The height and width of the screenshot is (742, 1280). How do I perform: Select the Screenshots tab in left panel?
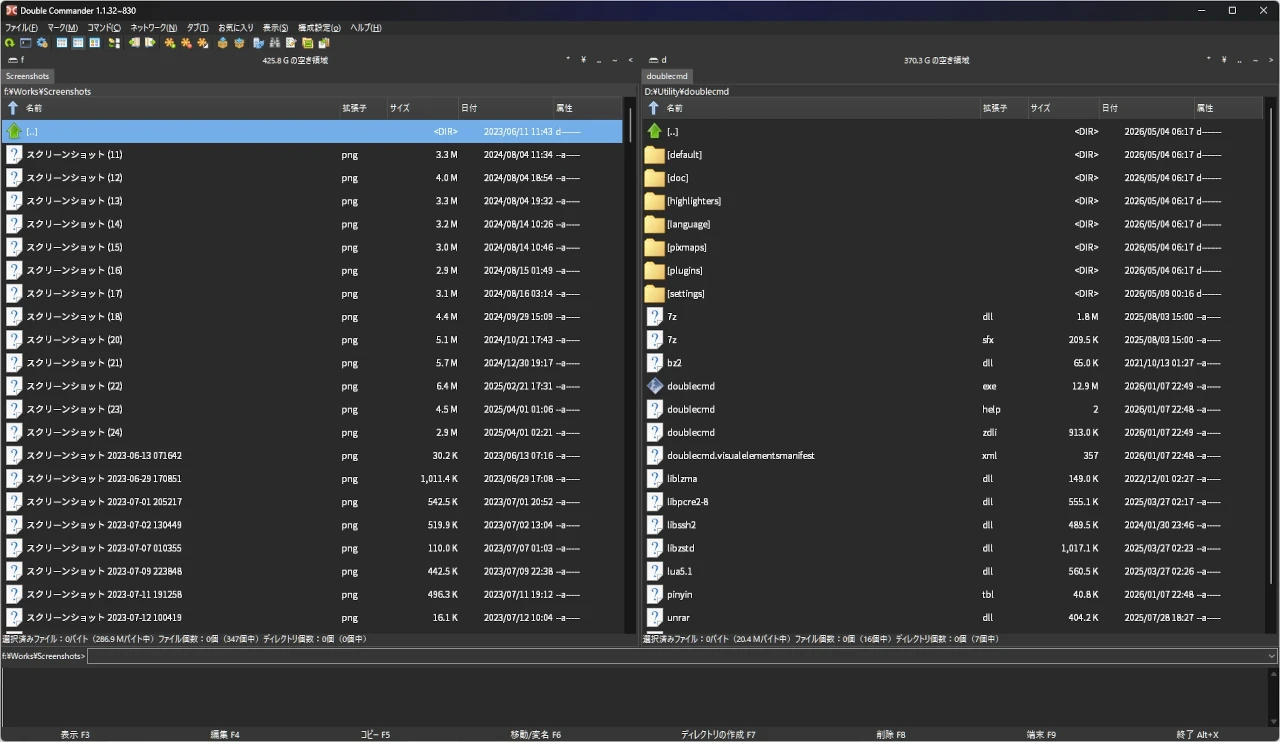[x=27, y=76]
